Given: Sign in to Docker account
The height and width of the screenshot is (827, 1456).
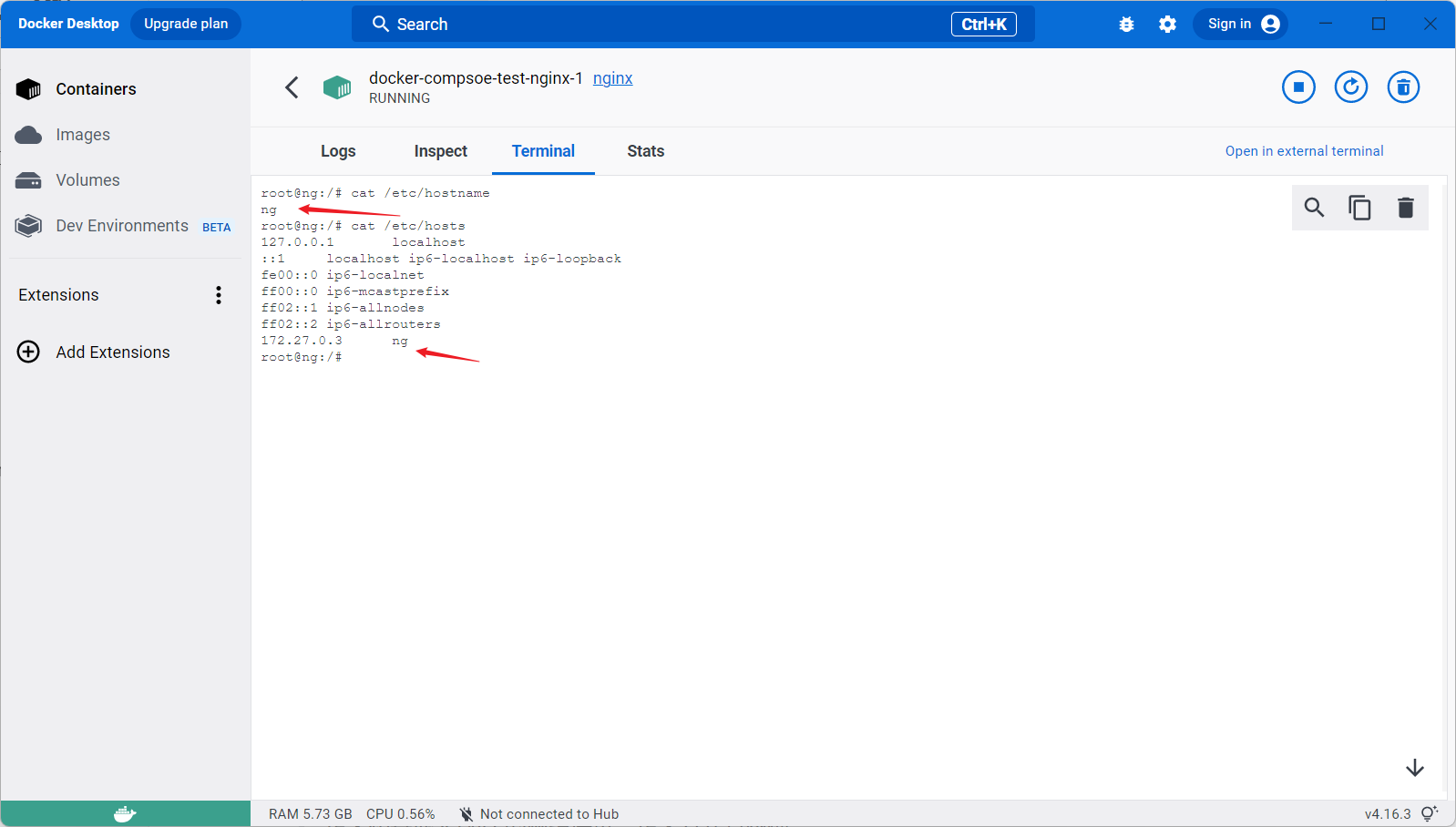Looking at the screenshot, I should 1241,24.
